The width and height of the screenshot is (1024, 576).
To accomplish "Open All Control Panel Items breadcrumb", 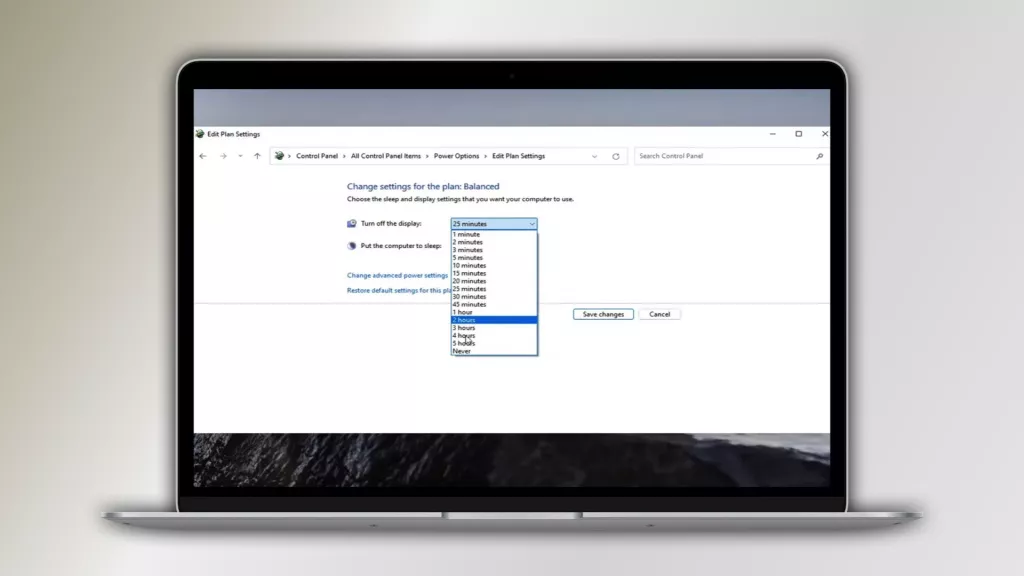I will click(x=386, y=156).
